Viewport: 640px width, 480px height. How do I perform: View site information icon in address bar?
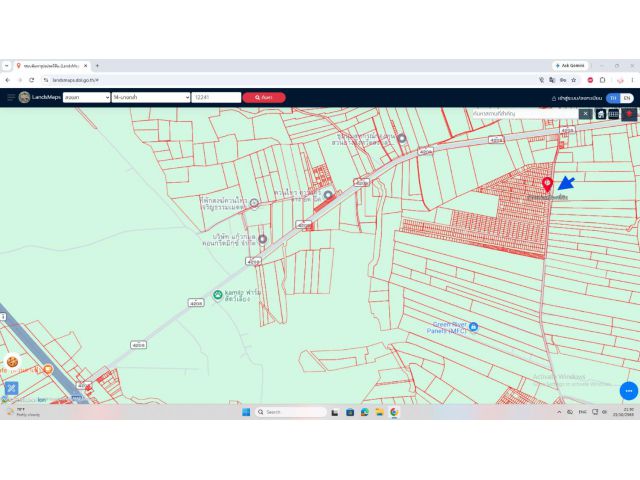46,80
